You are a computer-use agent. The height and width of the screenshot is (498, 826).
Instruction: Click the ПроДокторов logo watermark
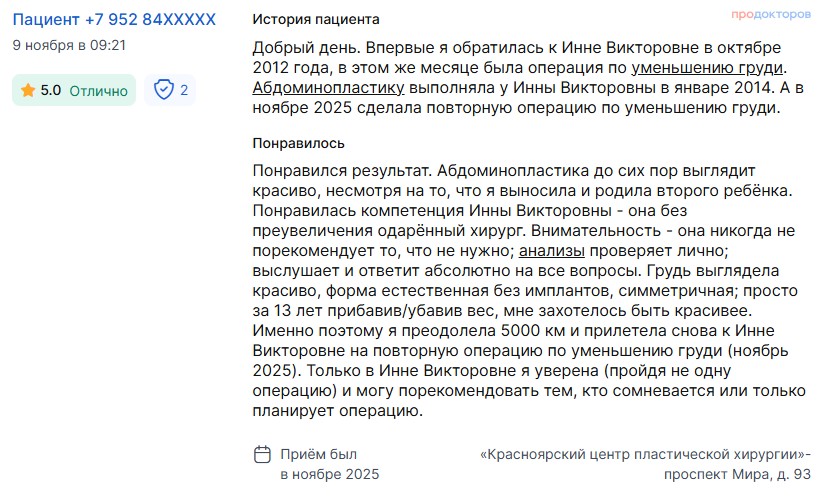coord(769,16)
